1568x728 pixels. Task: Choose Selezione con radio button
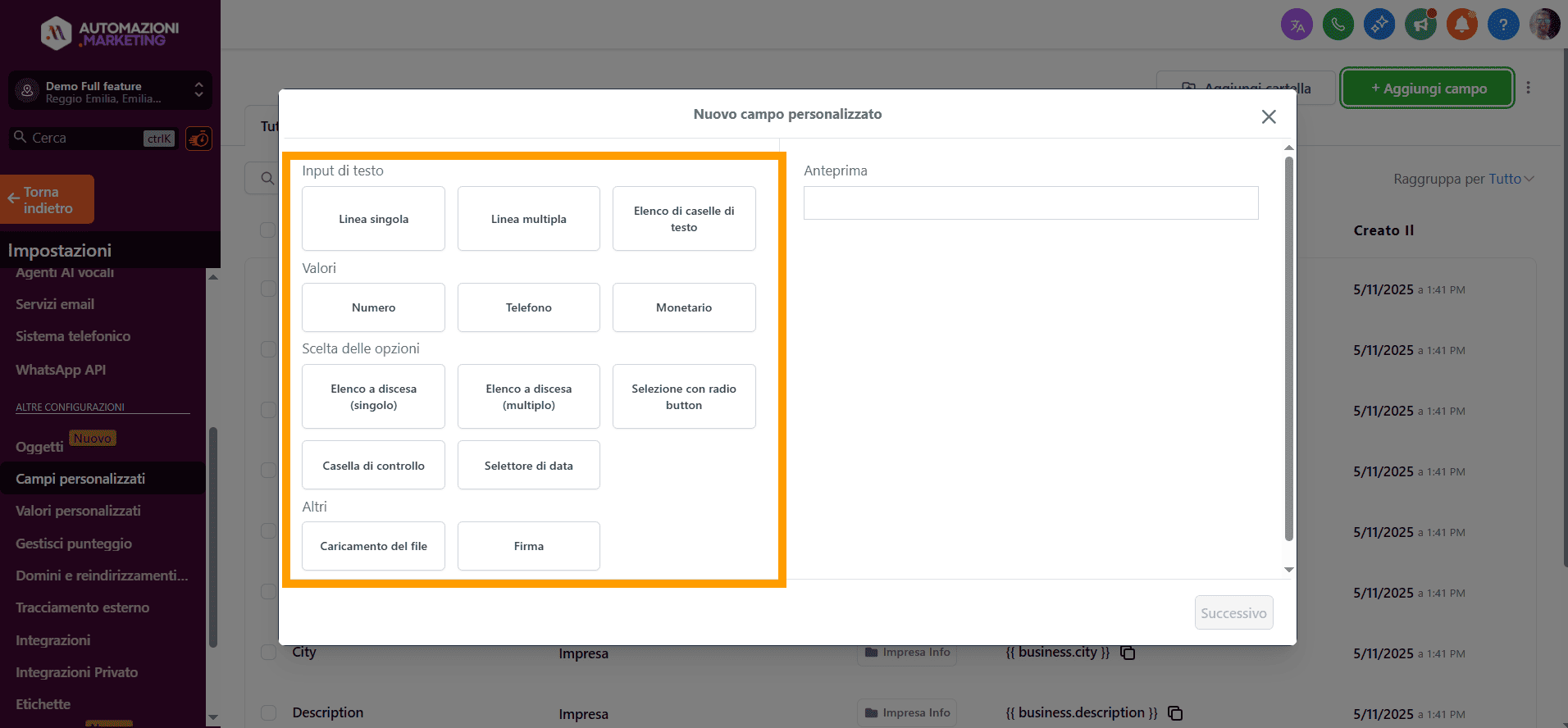pos(684,397)
